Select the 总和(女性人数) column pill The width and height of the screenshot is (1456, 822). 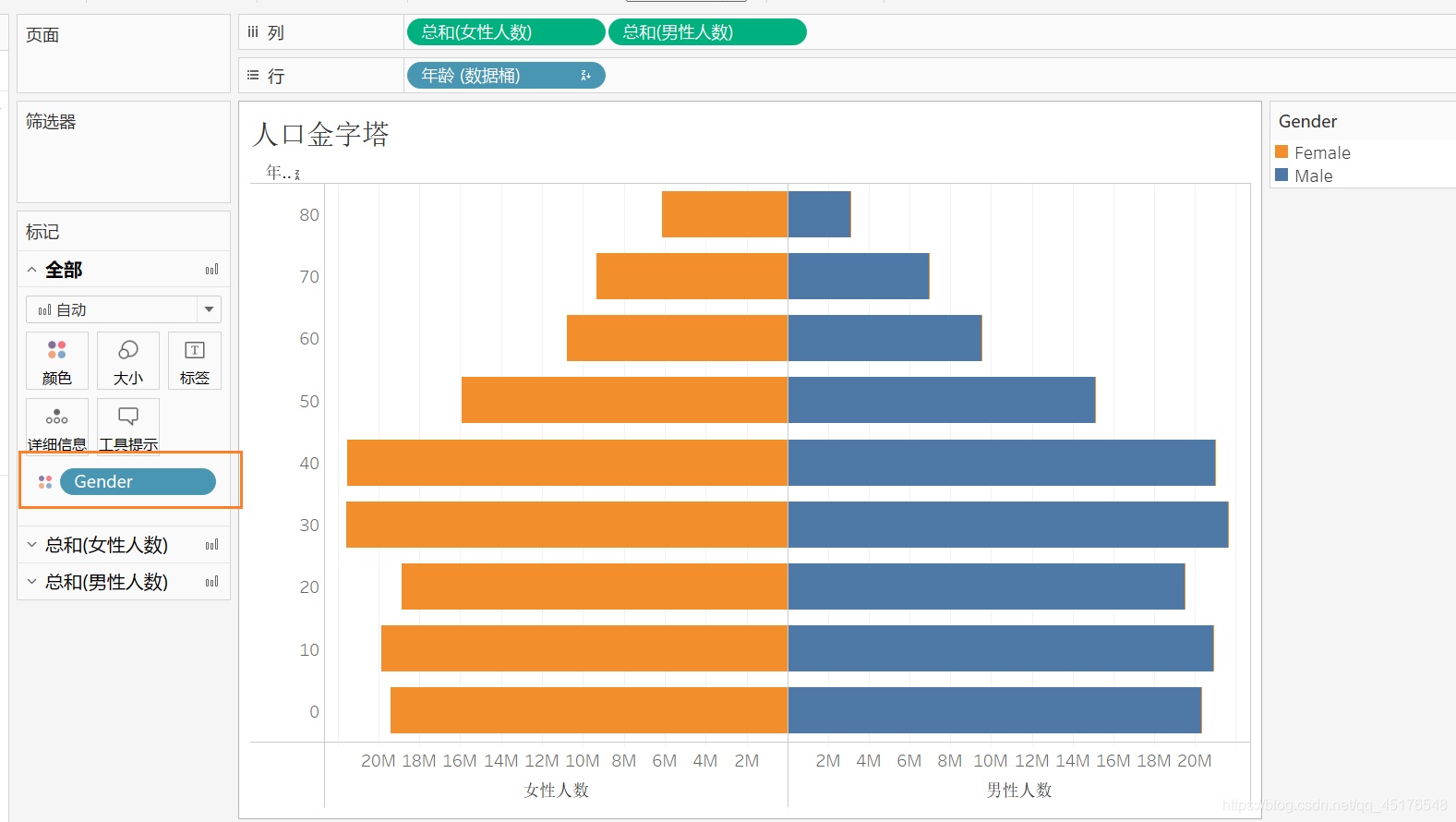pyautogui.click(x=506, y=32)
